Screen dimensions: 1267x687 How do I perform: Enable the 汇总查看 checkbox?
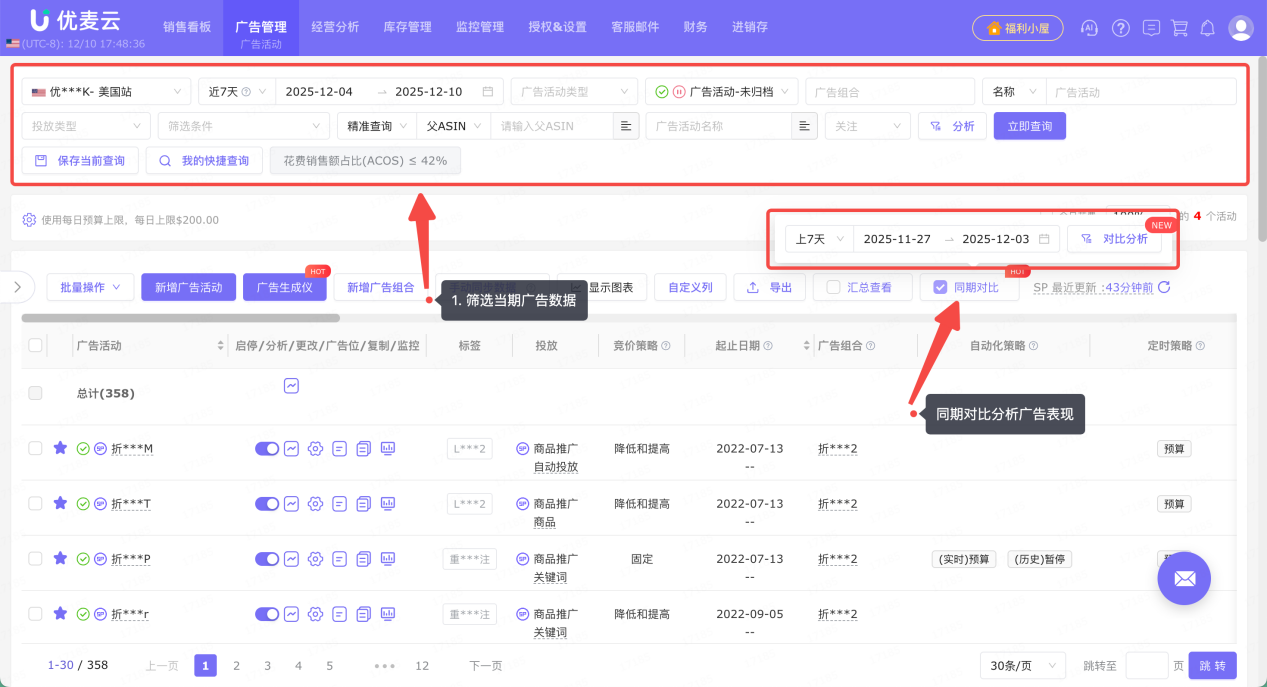click(x=833, y=287)
